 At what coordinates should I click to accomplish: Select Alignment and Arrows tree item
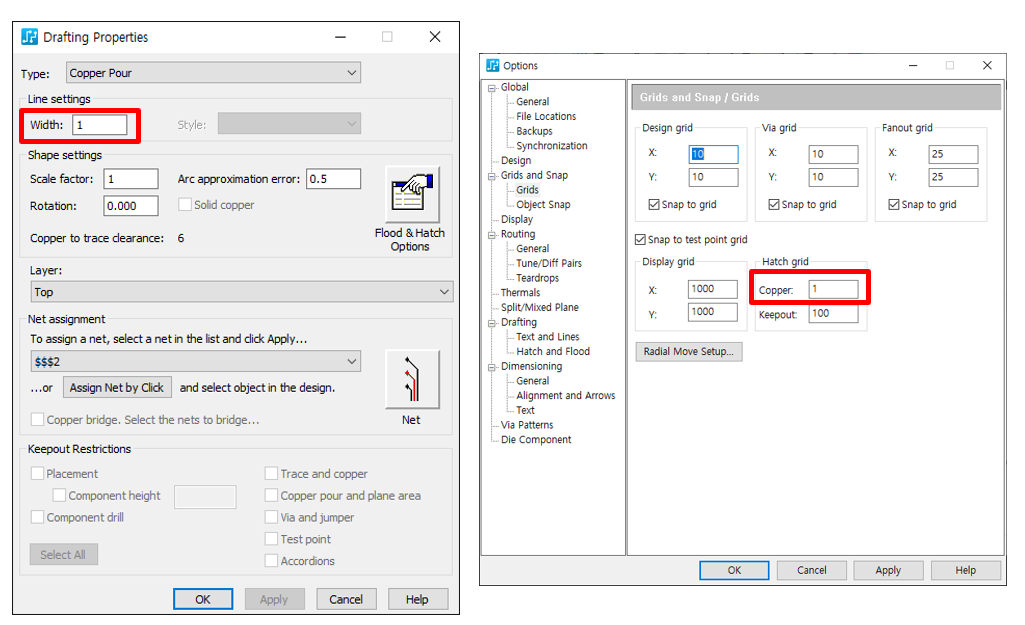tap(565, 396)
